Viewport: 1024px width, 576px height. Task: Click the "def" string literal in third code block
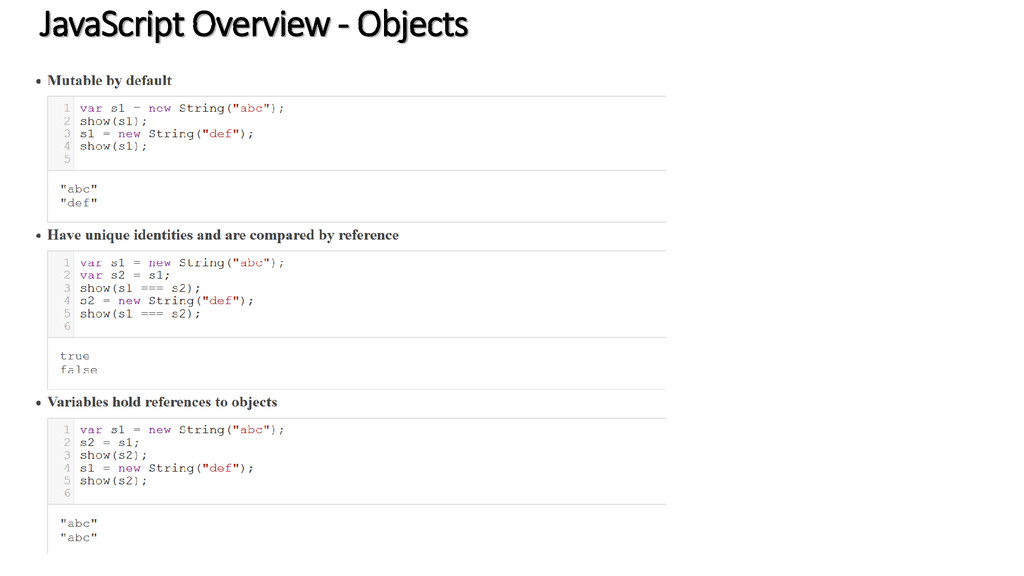221,468
